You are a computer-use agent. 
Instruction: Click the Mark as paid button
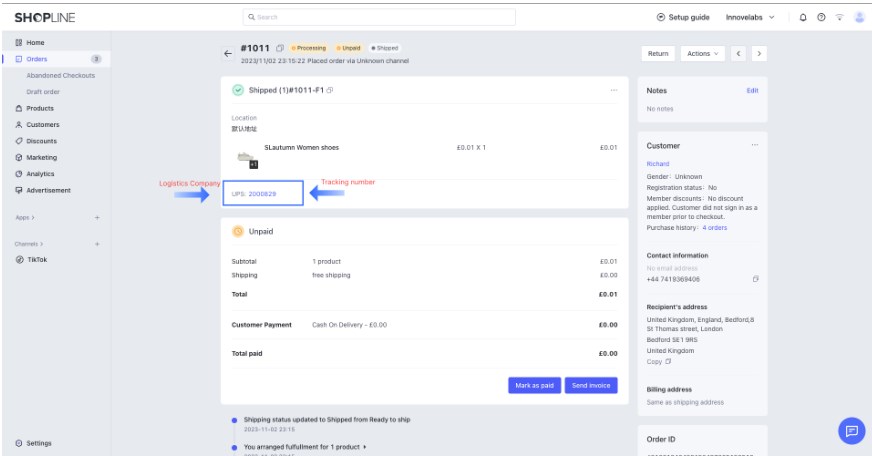pyautogui.click(x=534, y=385)
